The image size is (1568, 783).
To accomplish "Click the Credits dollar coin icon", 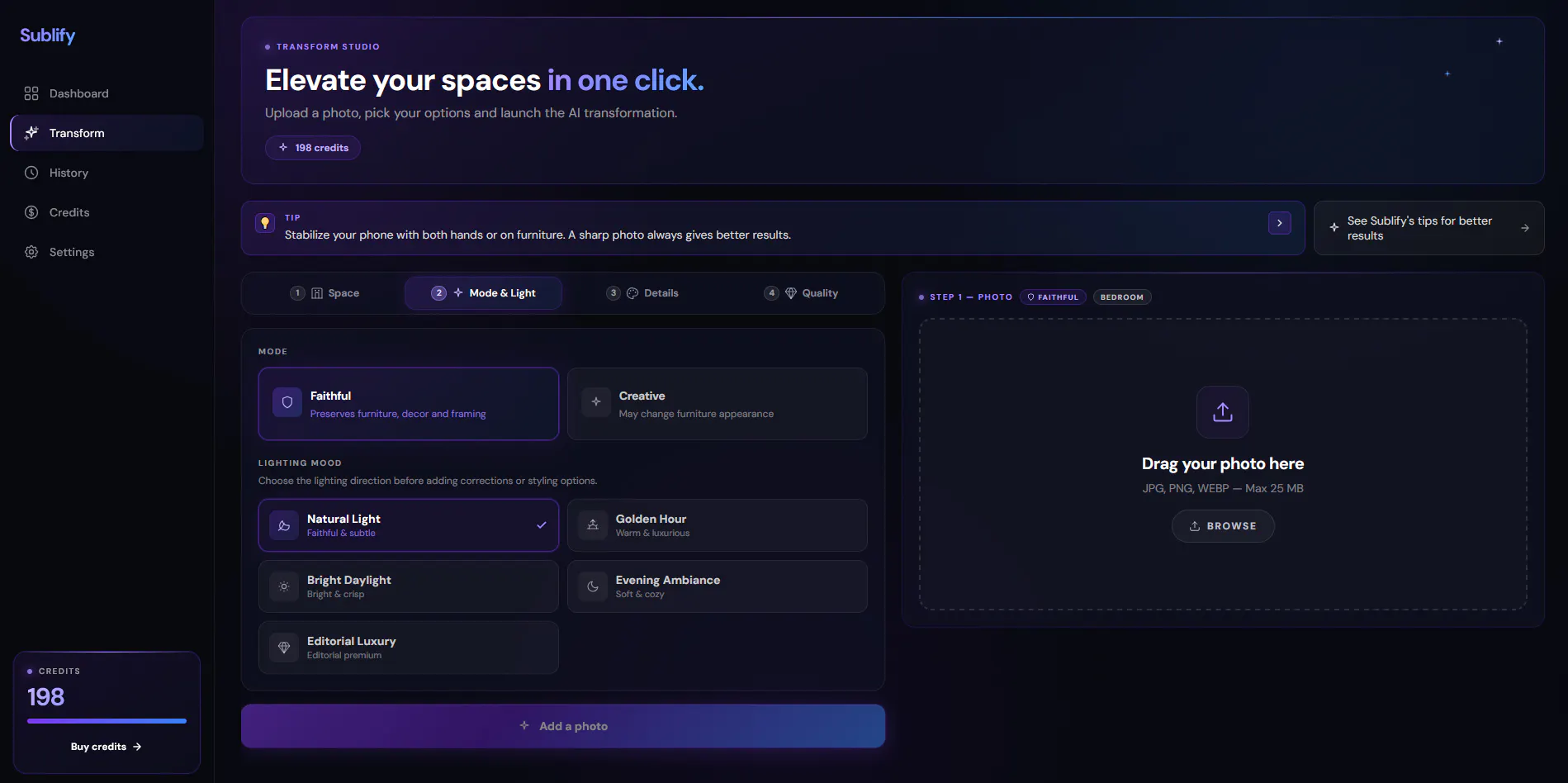I will coord(31,212).
